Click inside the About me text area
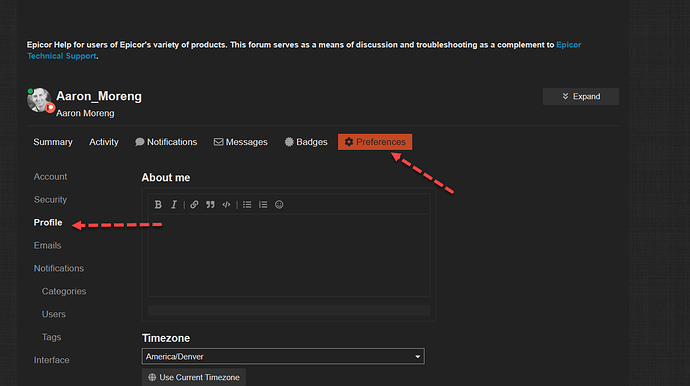Viewport: 690px width, 386px height. click(289, 256)
